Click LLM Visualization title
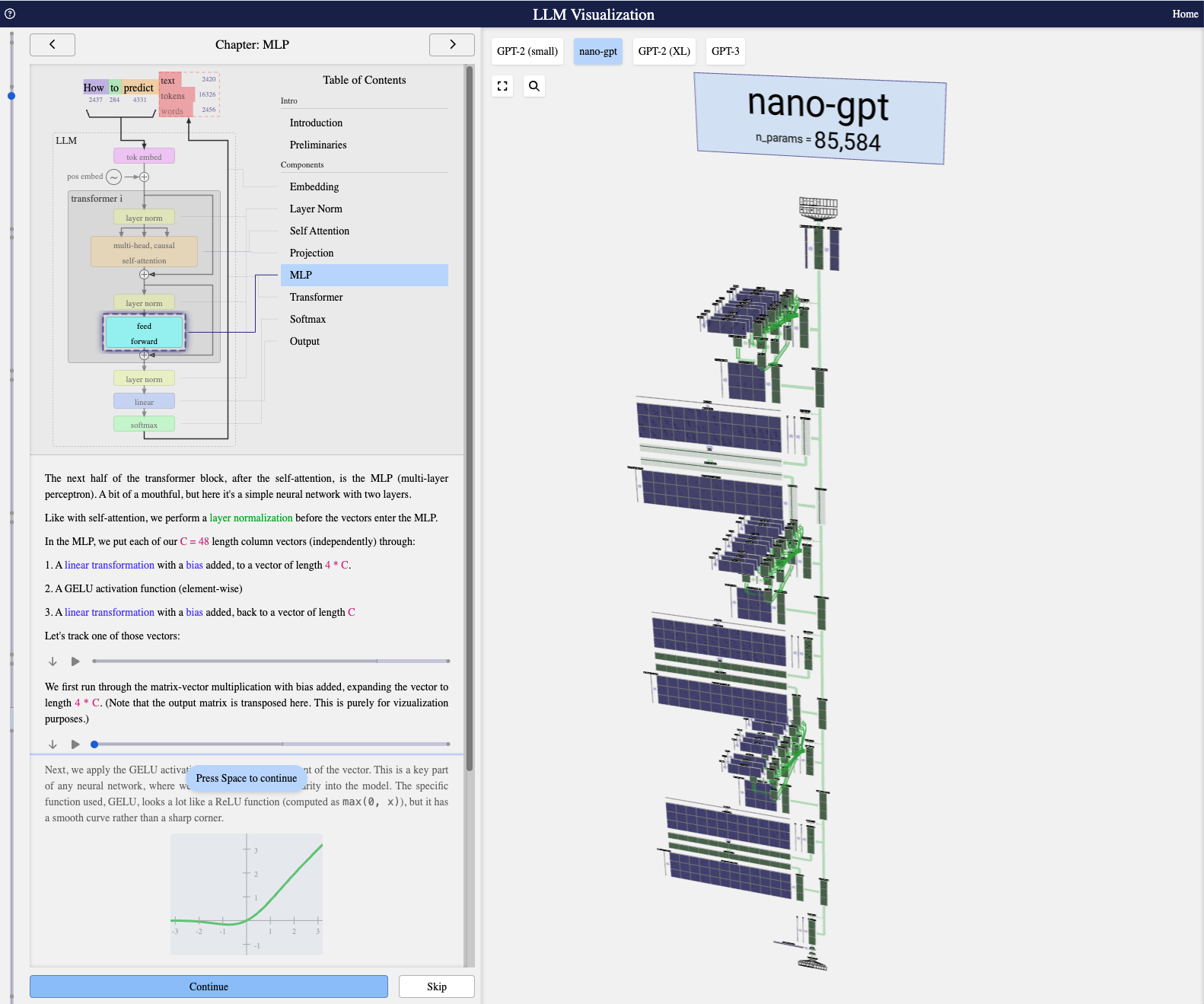Screen dimensions: 1204x1004 [594, 14]
